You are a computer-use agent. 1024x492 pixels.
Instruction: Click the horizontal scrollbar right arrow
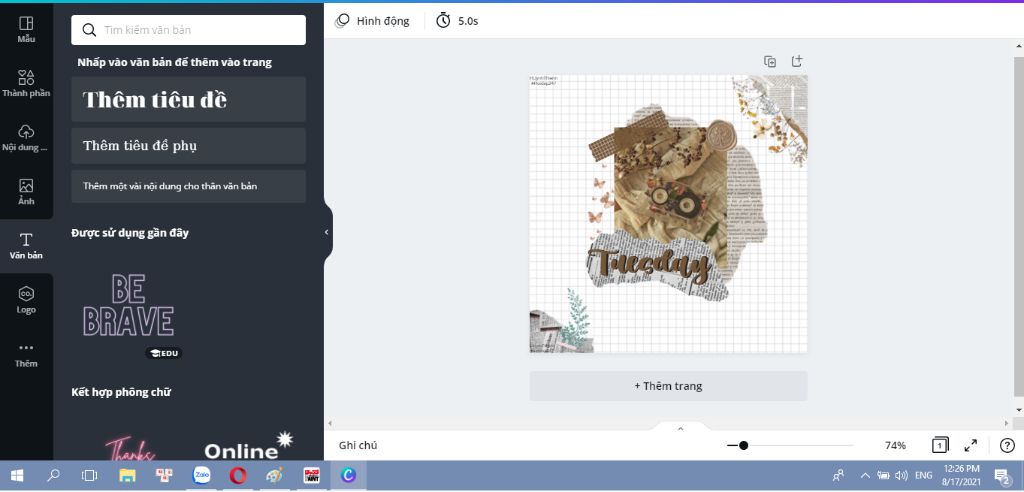(1006, 423)
